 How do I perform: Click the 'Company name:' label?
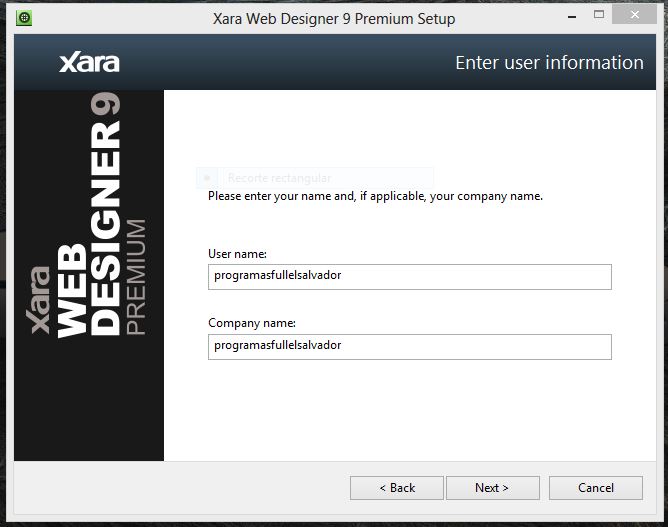(252, 323)
